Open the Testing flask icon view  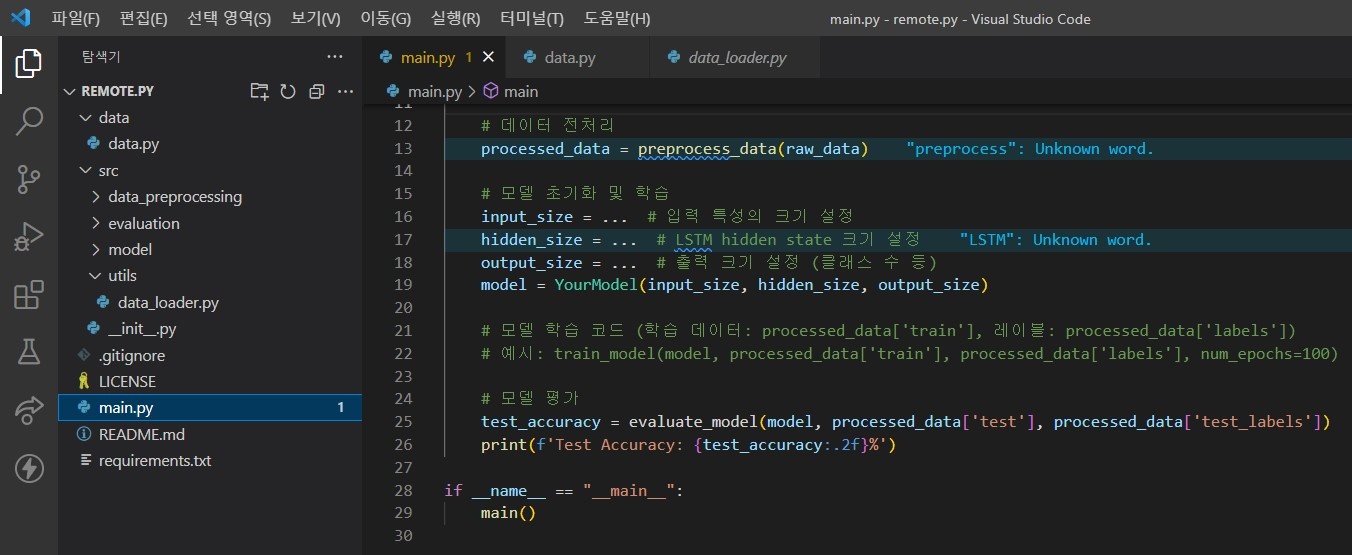tap(29, 352)
